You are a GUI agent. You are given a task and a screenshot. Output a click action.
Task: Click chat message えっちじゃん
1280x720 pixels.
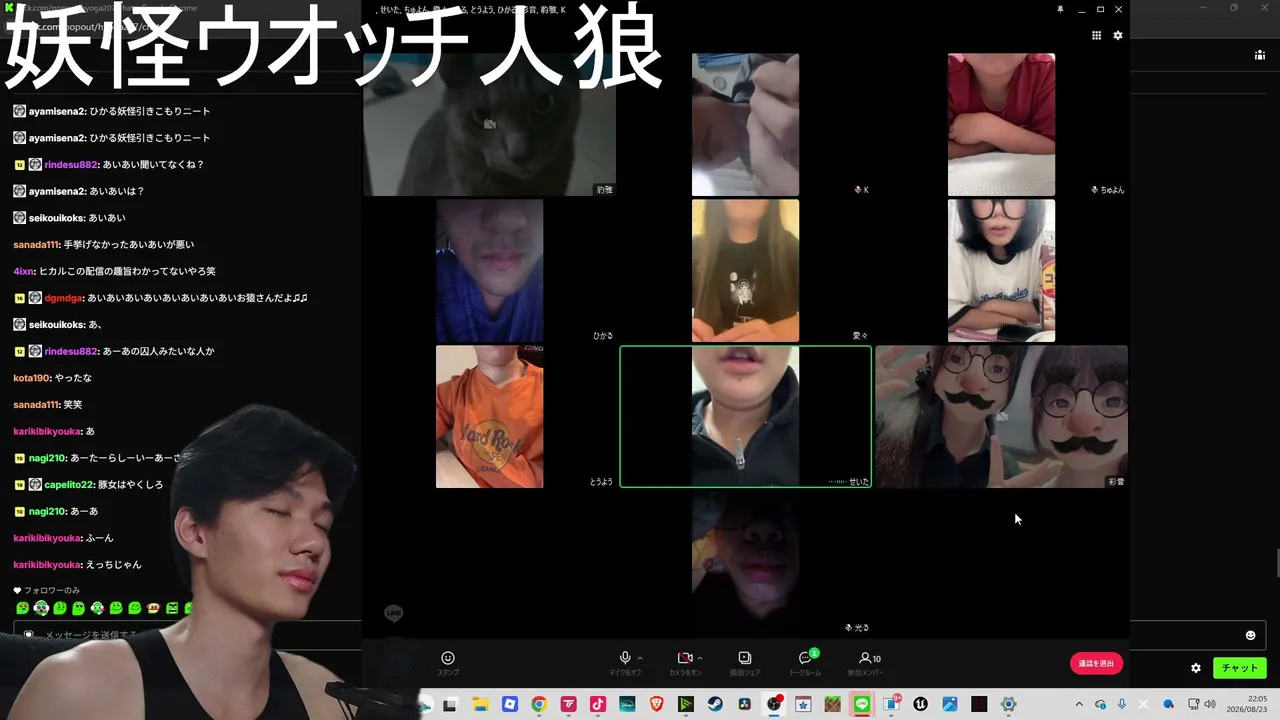pyautogui.click(x=114, y=565)
